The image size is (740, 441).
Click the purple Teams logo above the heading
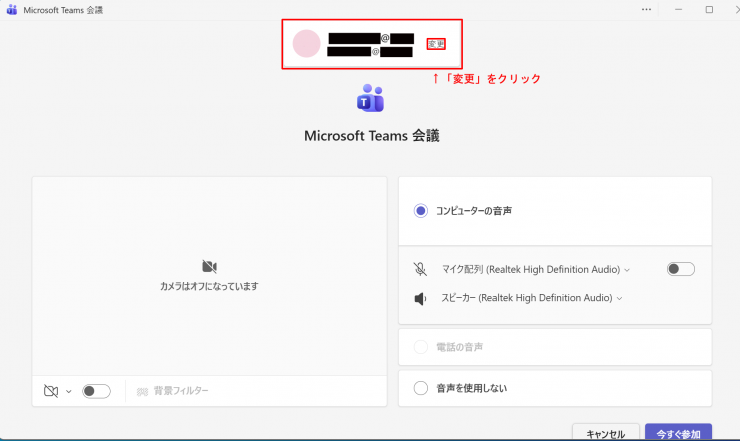pos(370,99)
